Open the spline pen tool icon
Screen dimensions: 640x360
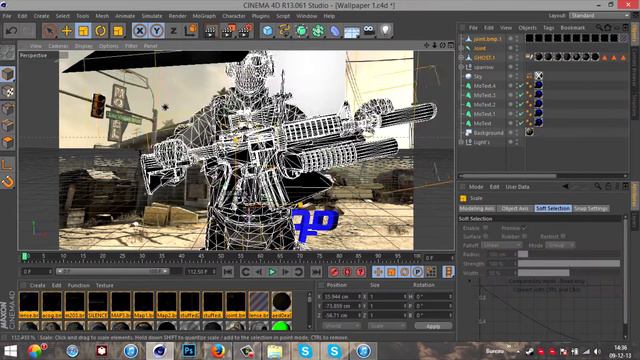[284, 31]
